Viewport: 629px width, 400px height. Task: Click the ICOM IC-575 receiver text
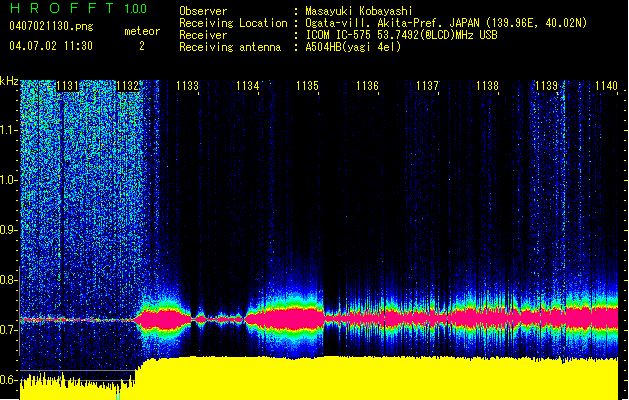(x=401, y=35)
